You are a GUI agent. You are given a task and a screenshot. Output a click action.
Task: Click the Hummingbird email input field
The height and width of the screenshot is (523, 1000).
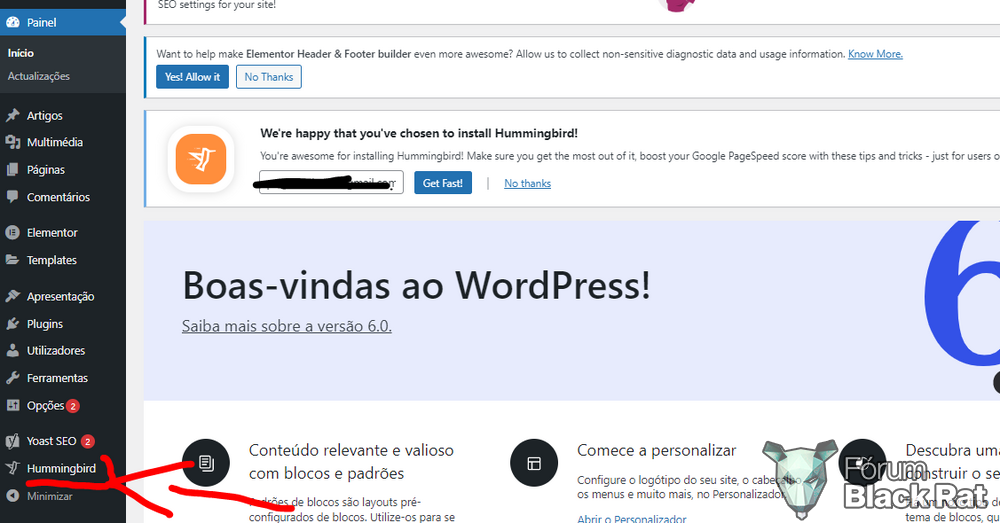click(x=331, y=182)
